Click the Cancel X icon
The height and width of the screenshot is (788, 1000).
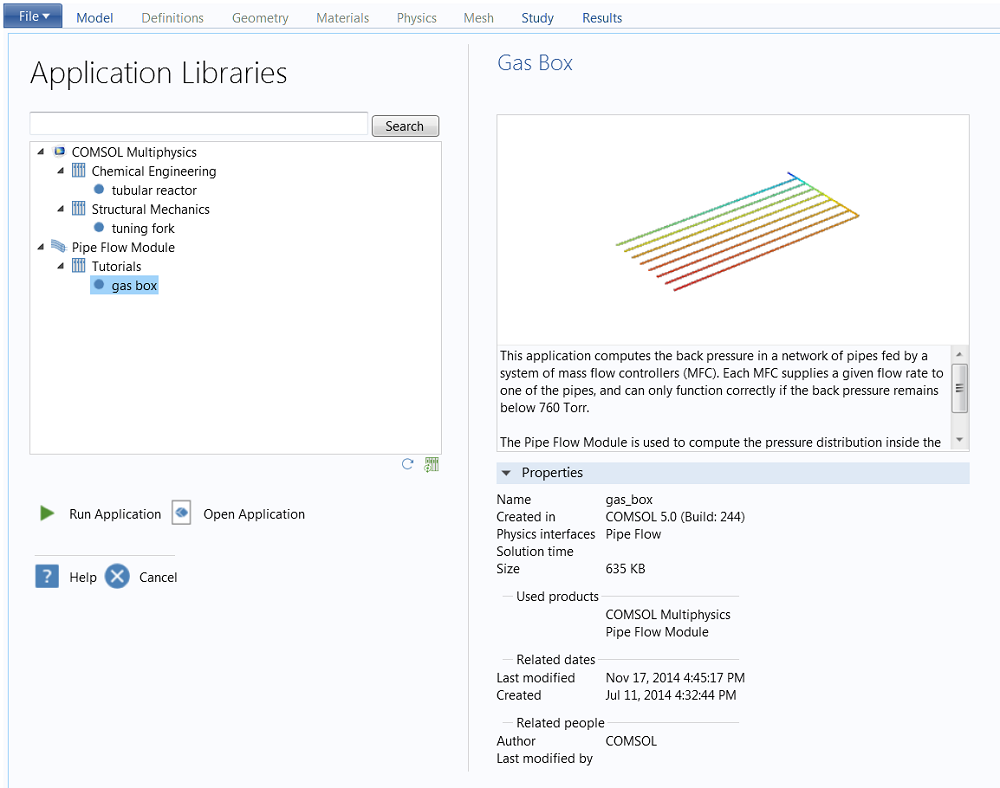117,576
